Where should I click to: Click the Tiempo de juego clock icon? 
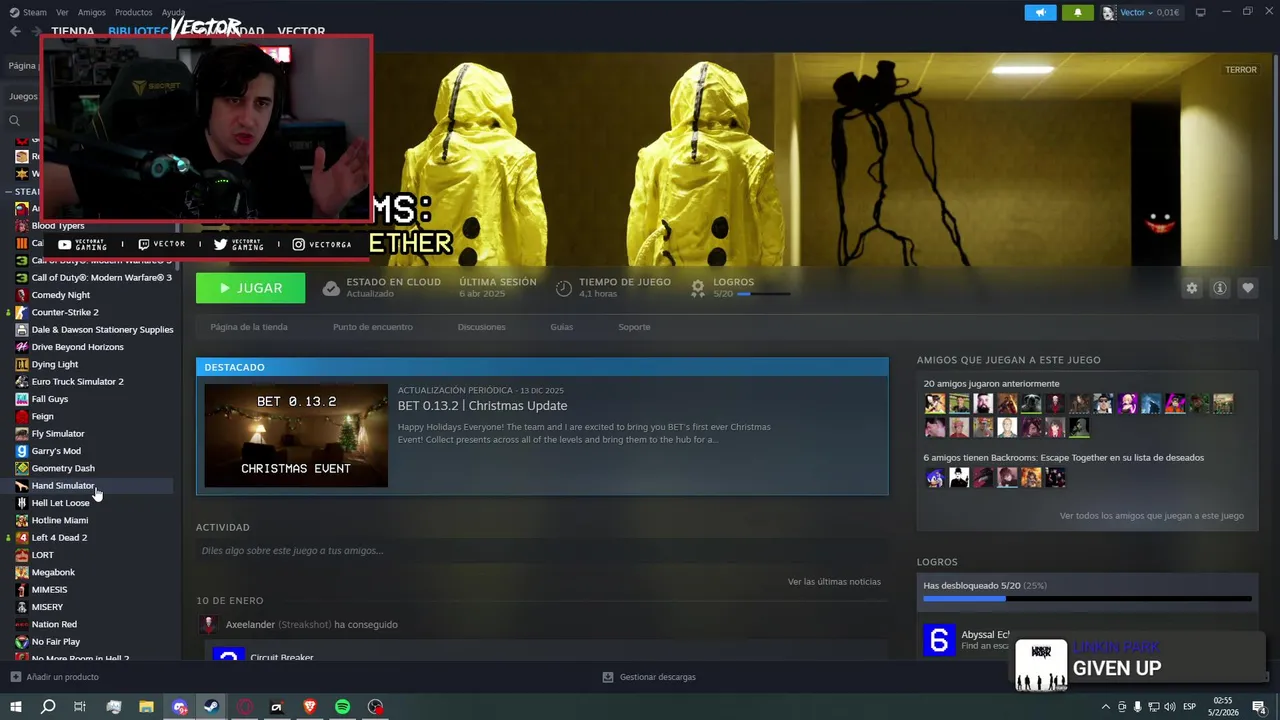click(564, 288)
